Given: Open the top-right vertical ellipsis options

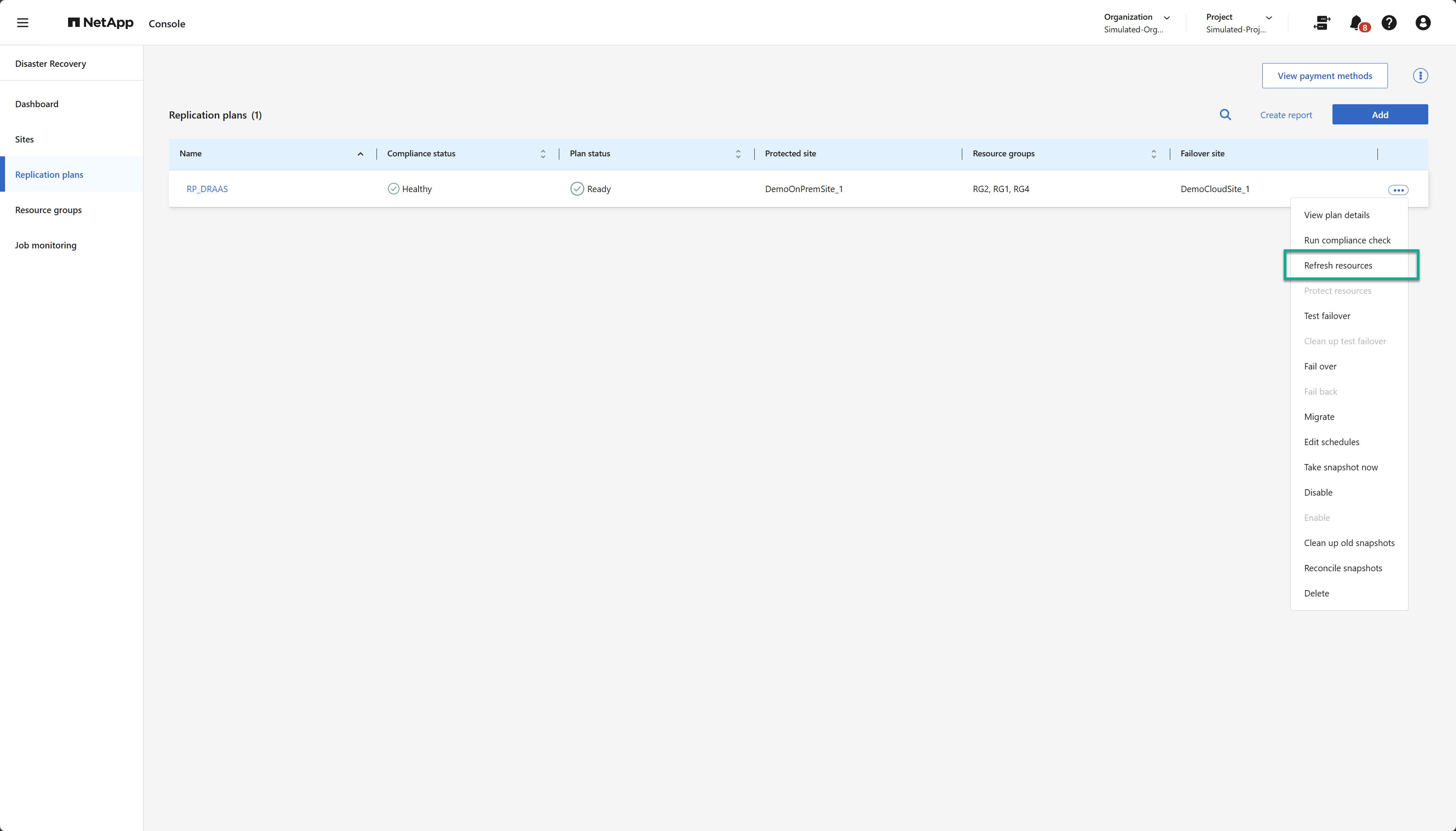Looking at the screenshot, I should (x=1420, y=76).
